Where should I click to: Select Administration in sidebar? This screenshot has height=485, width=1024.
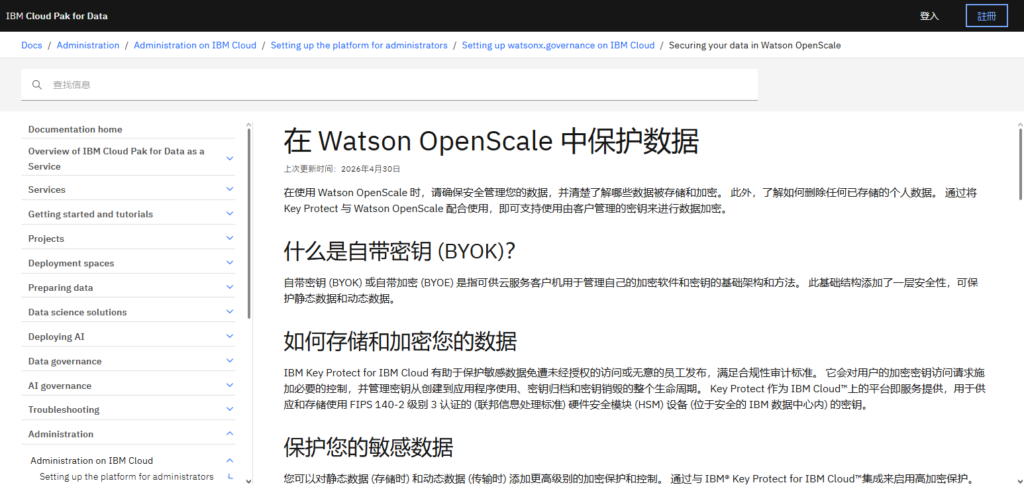coord(61,433)
